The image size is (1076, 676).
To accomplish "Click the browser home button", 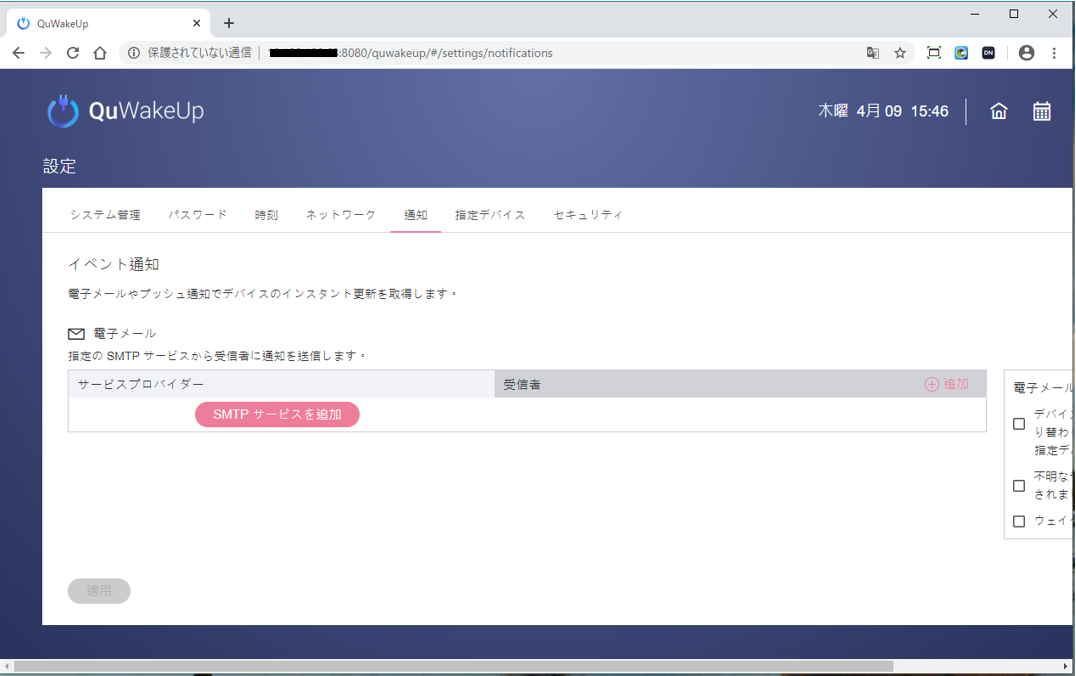I will (x=99, y=53).
